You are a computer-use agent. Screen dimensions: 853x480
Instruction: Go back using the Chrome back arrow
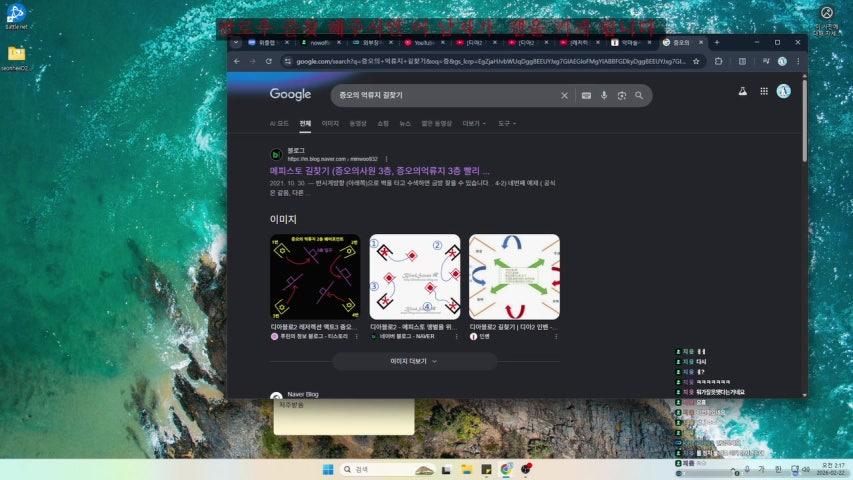click(237, 61)
